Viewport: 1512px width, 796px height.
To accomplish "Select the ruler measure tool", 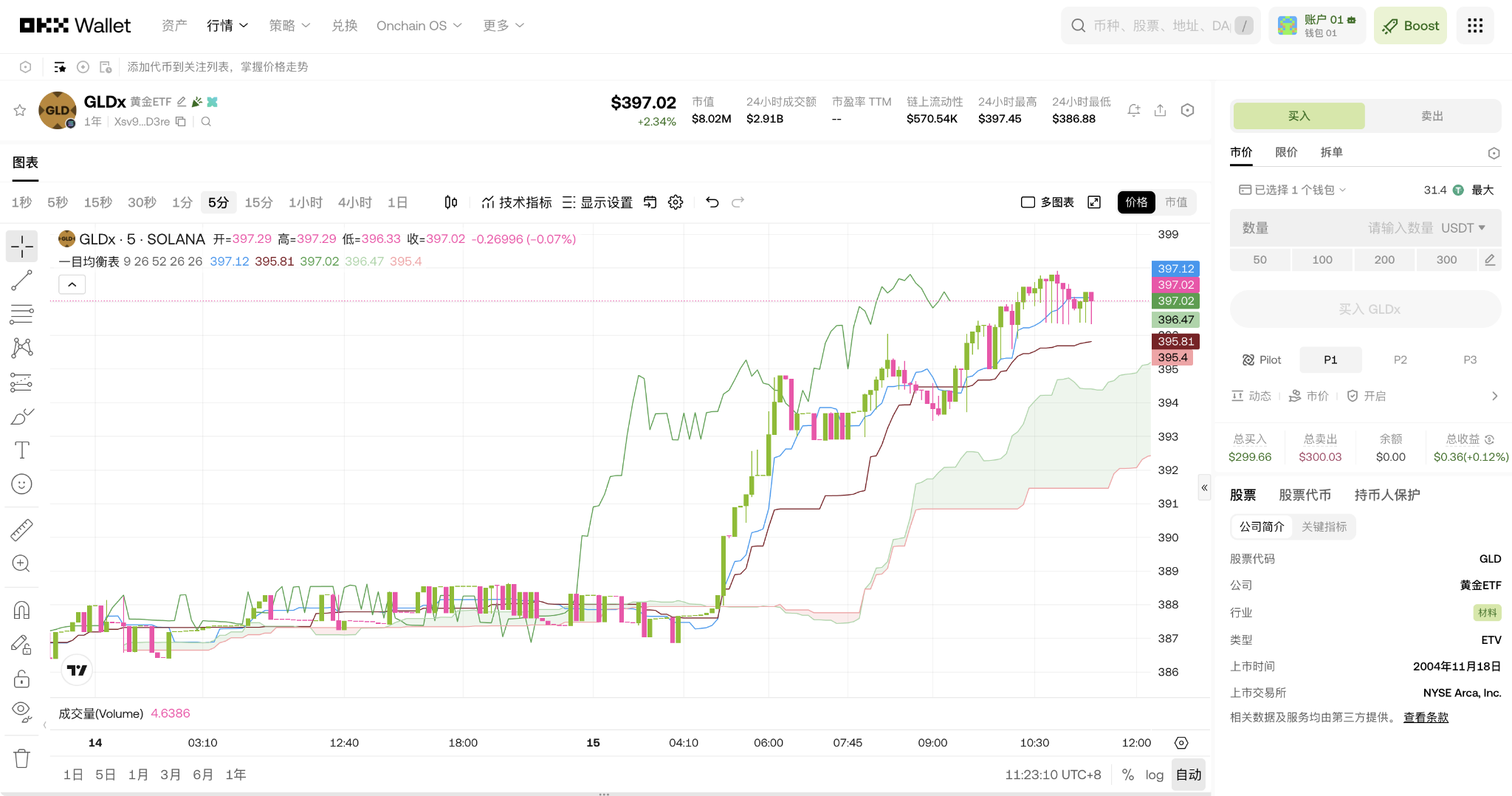I will [x=22, y=529].
